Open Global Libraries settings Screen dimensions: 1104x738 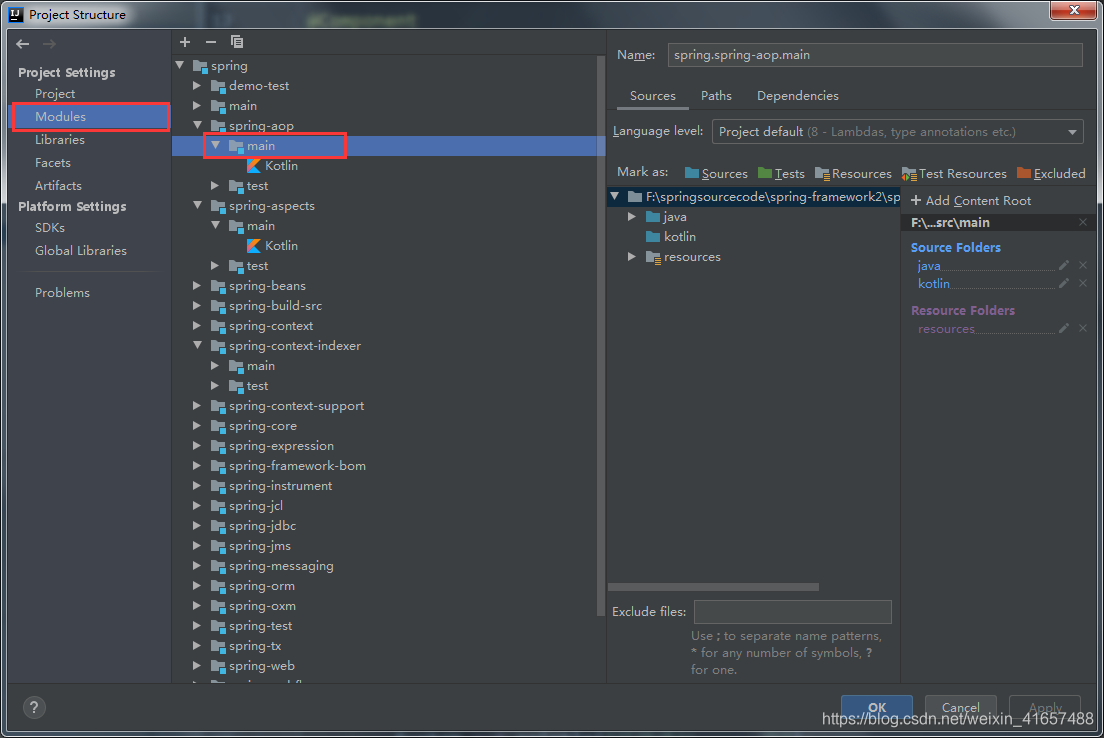point(81,251)
